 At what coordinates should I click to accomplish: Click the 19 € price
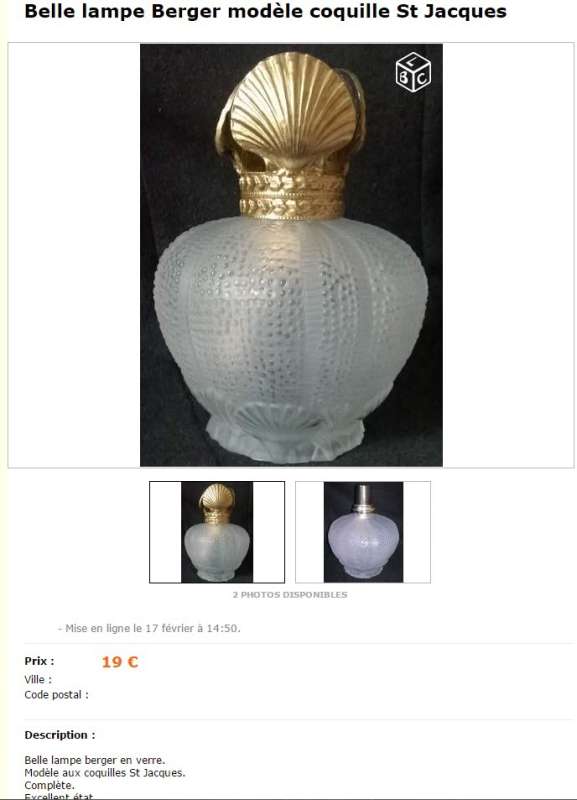[120, 662]
